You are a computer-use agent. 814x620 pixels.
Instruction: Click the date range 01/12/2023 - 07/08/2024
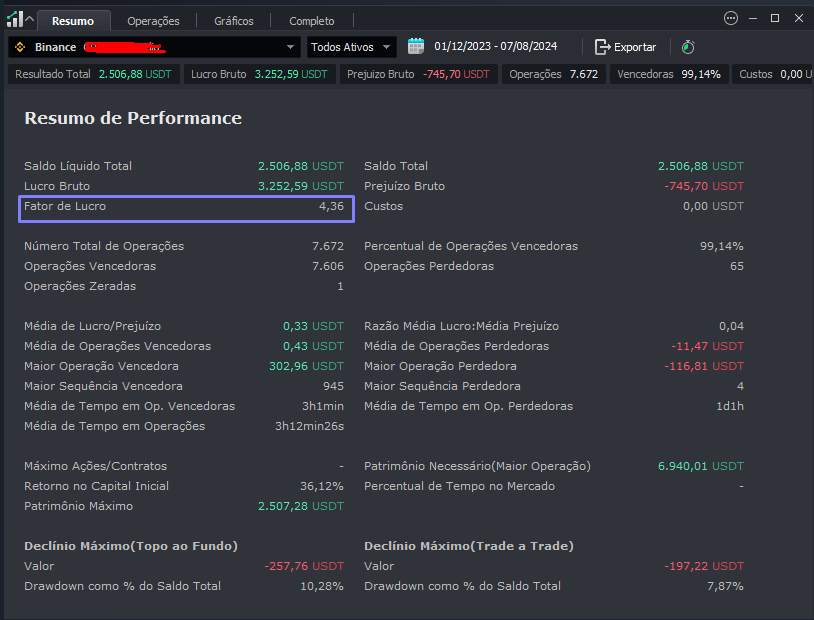point(509,47)
